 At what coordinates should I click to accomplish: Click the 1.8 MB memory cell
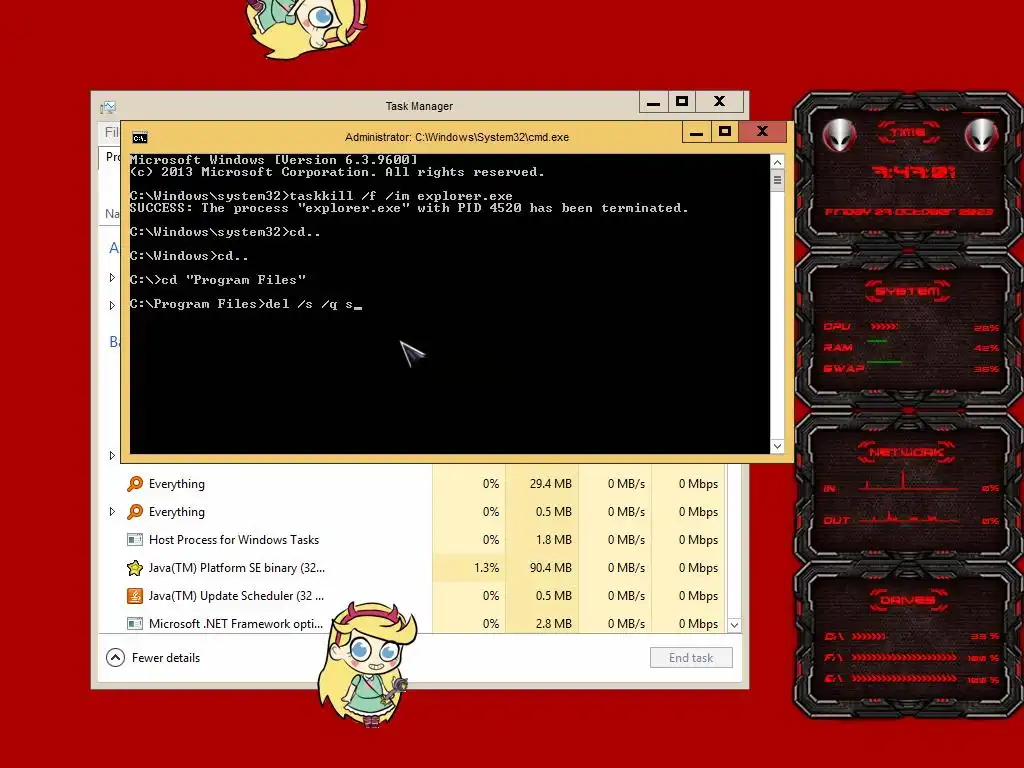pyautogui.click(x=543, y=540)
